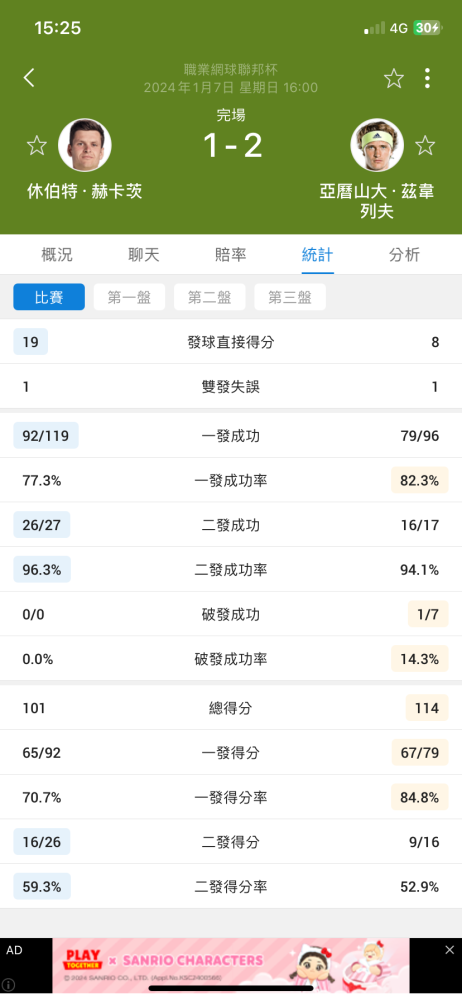Open the 賠率 tab
Viewport: 462px width, 1000px height.
coord(230,255)
